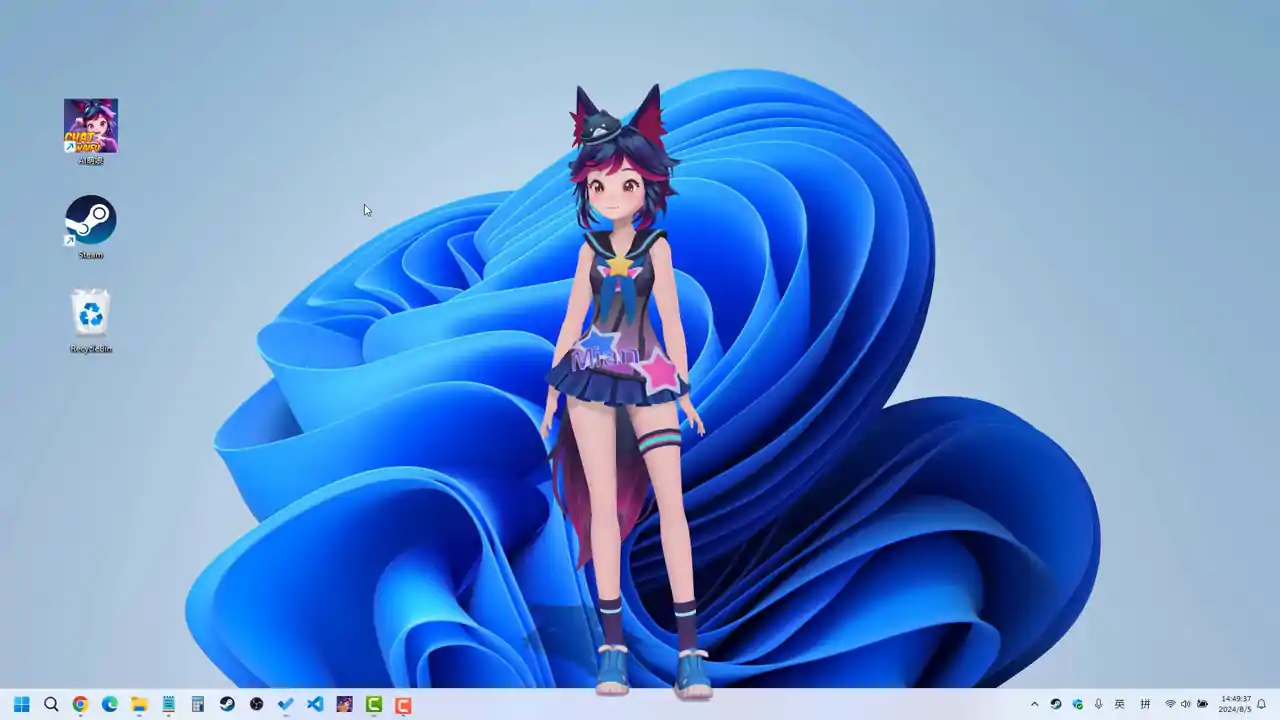Open the volume speaker control

(1186, 704)
